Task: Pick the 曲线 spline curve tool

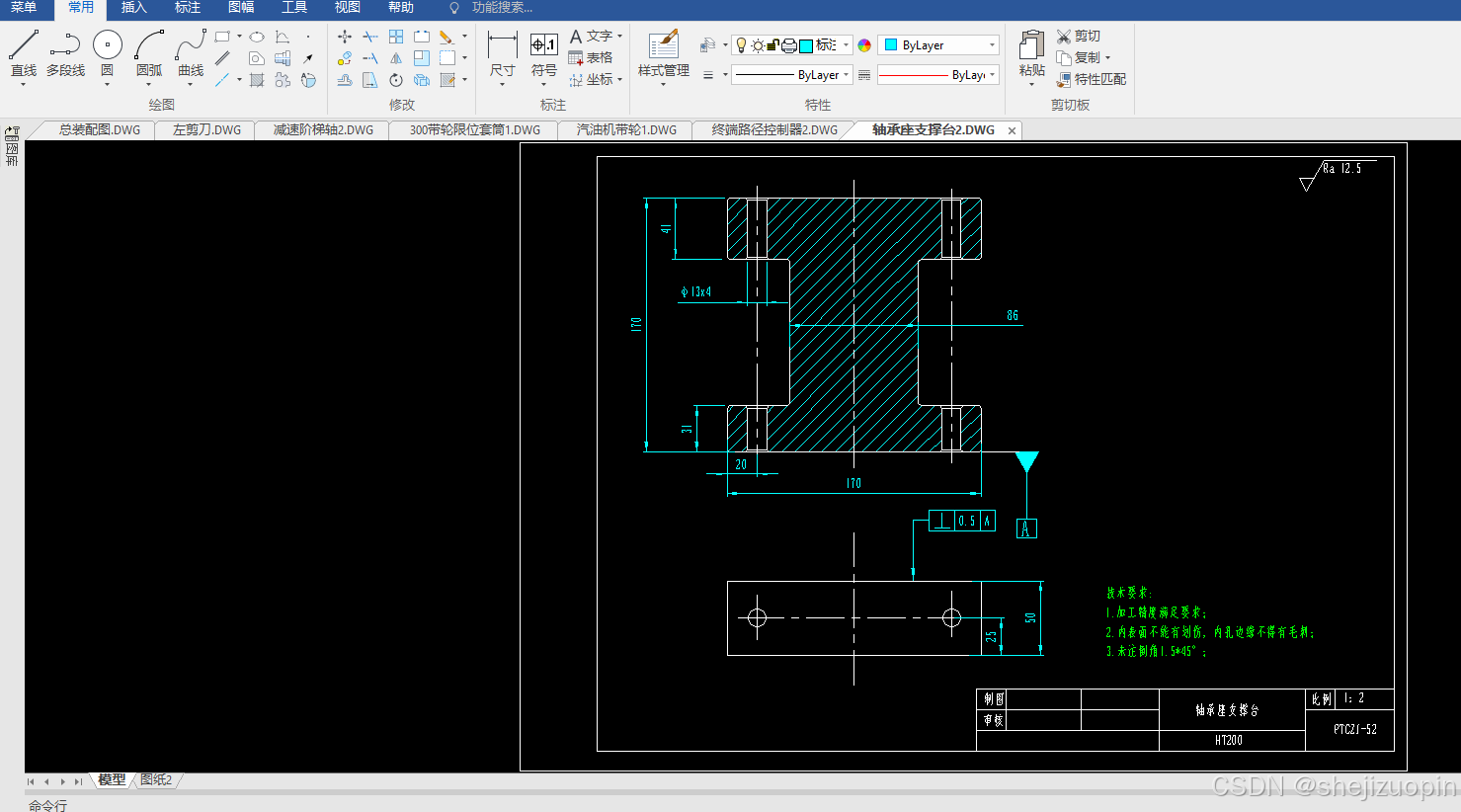Action: point(191,53)
